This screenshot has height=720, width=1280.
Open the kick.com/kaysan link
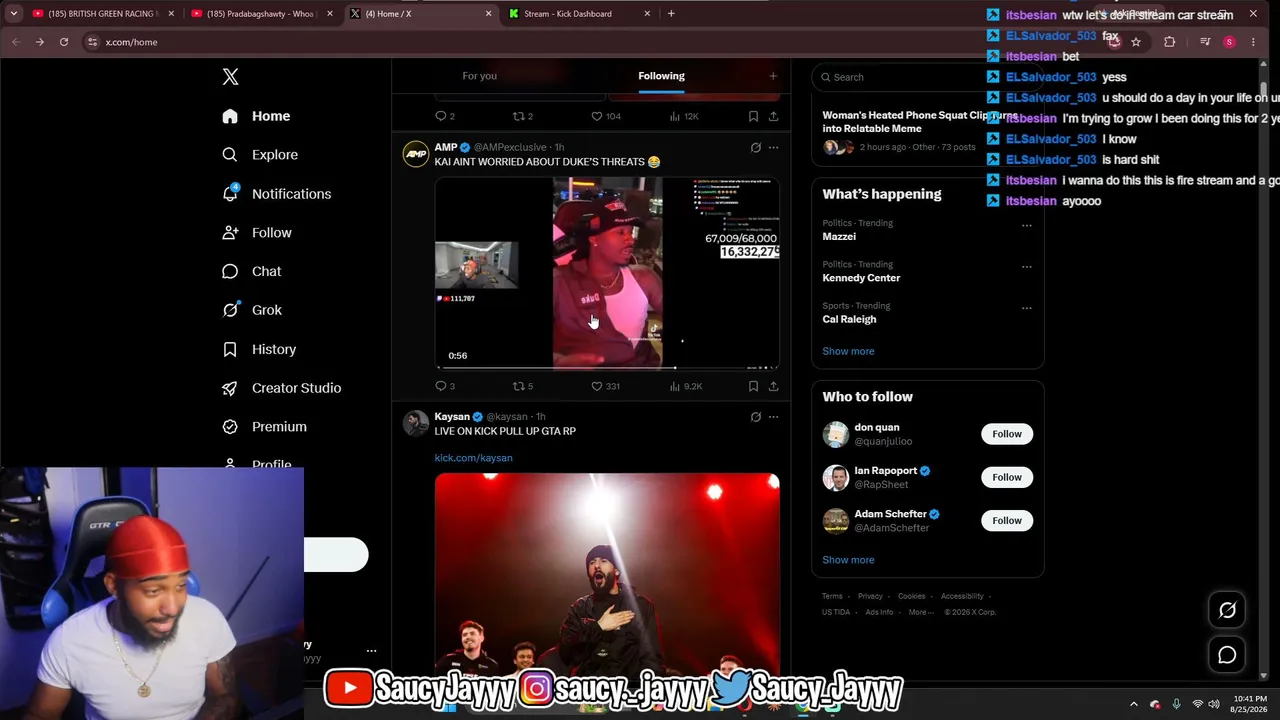(x=473, y=458)
